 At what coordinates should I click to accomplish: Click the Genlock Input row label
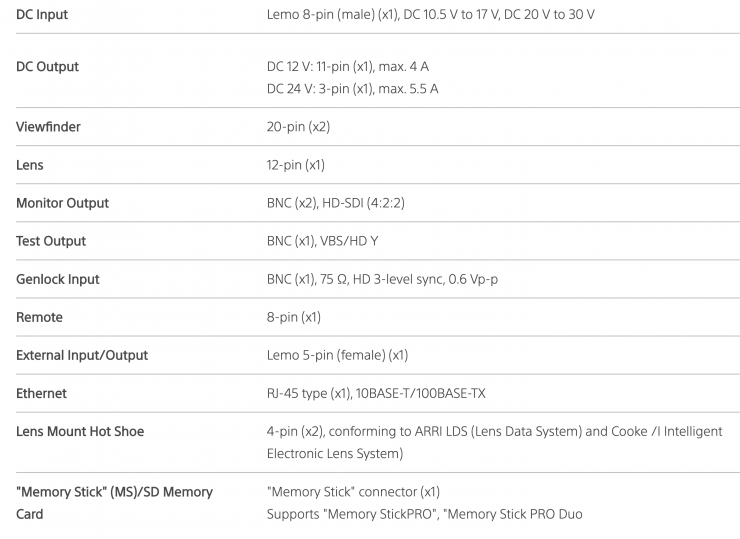click(58, 279)
